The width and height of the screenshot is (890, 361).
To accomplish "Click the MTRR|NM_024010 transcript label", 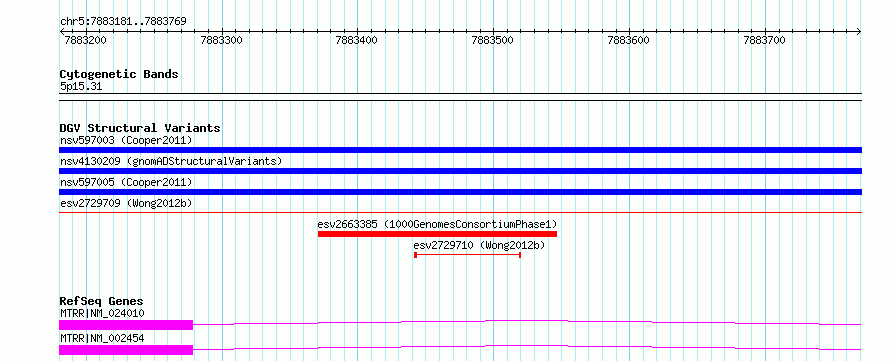I will [102, 313].
